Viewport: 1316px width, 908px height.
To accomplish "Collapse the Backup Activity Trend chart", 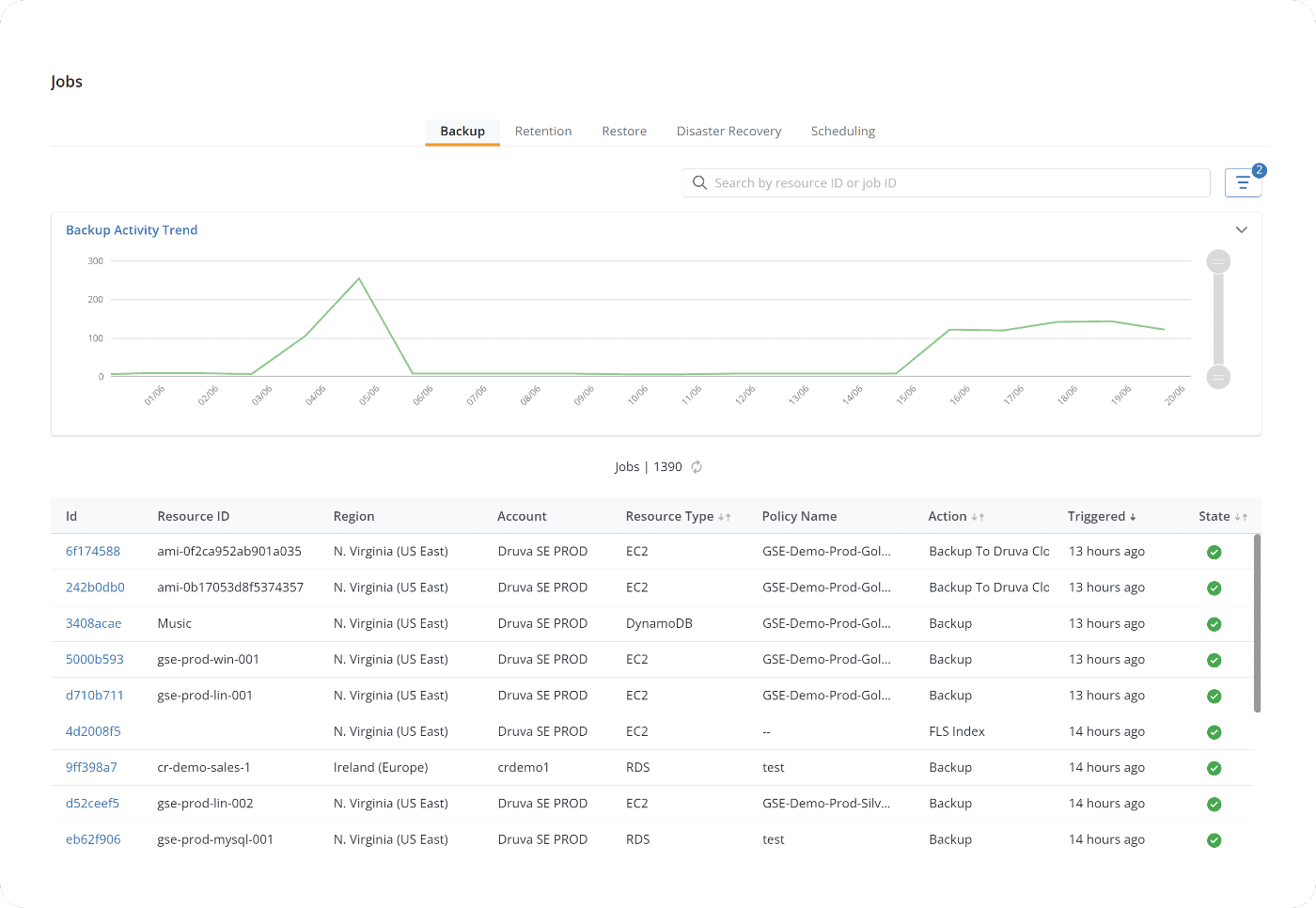I will click(1241, 229).
